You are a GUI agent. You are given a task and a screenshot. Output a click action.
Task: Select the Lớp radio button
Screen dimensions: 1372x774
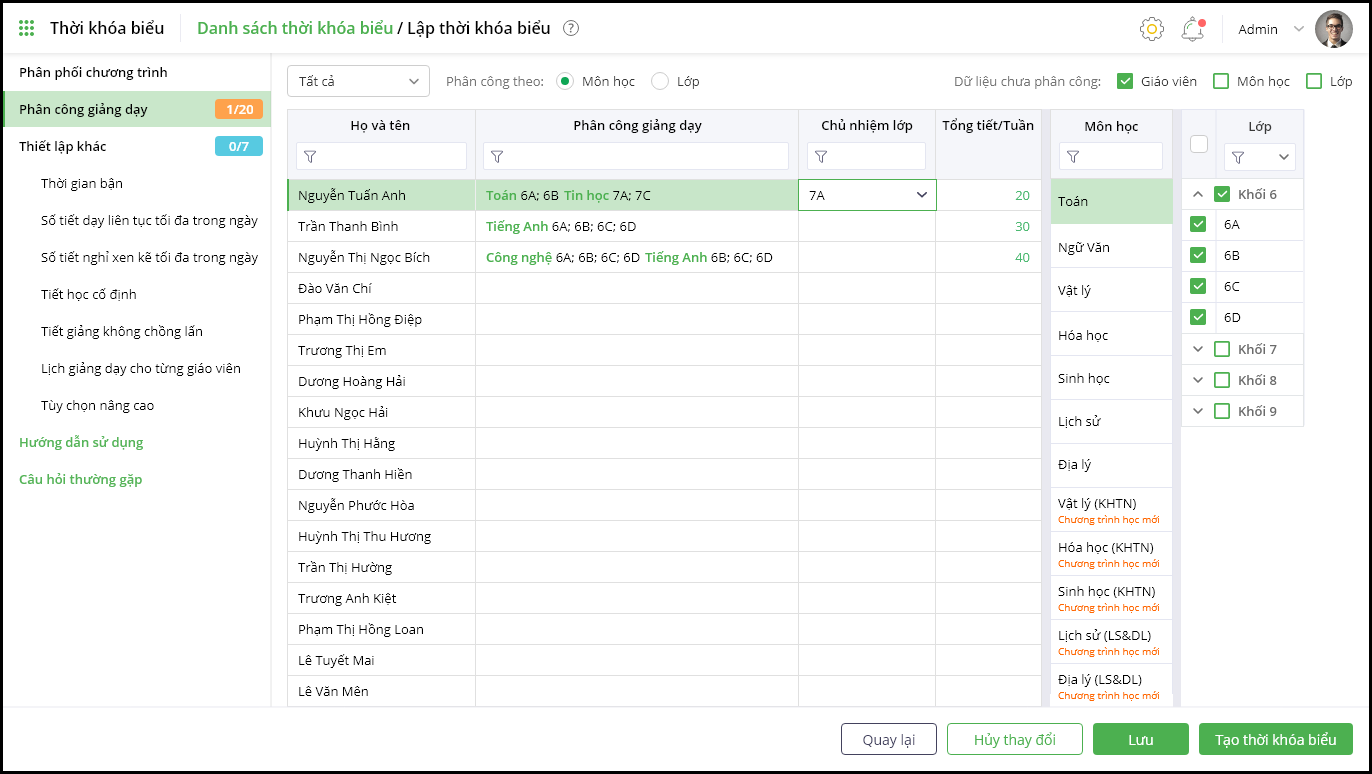(660, 81)
